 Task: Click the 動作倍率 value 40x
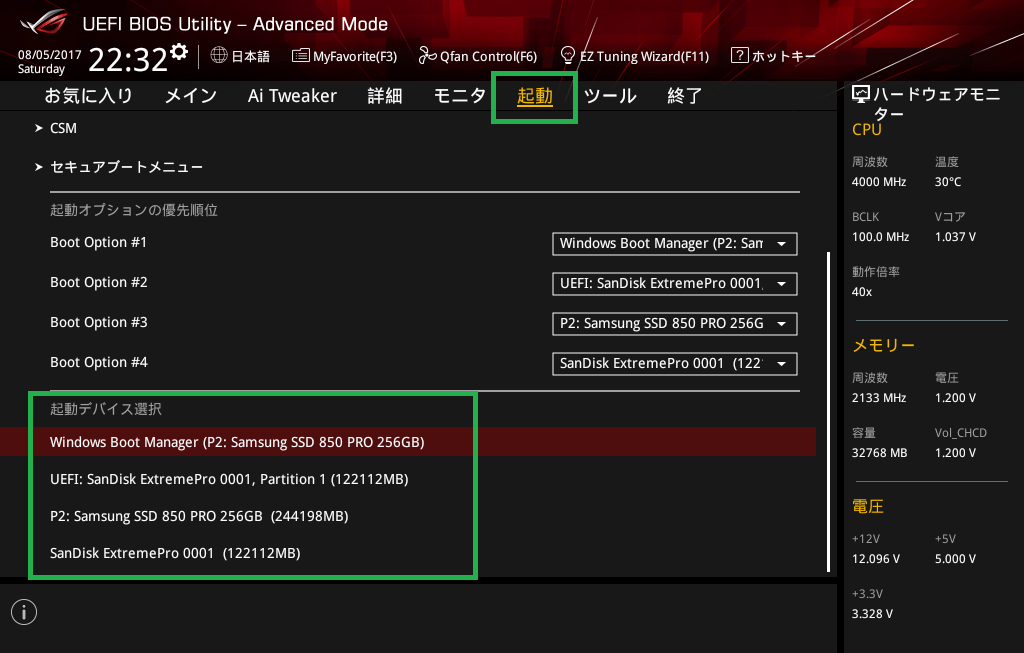[x=862, y=292]
